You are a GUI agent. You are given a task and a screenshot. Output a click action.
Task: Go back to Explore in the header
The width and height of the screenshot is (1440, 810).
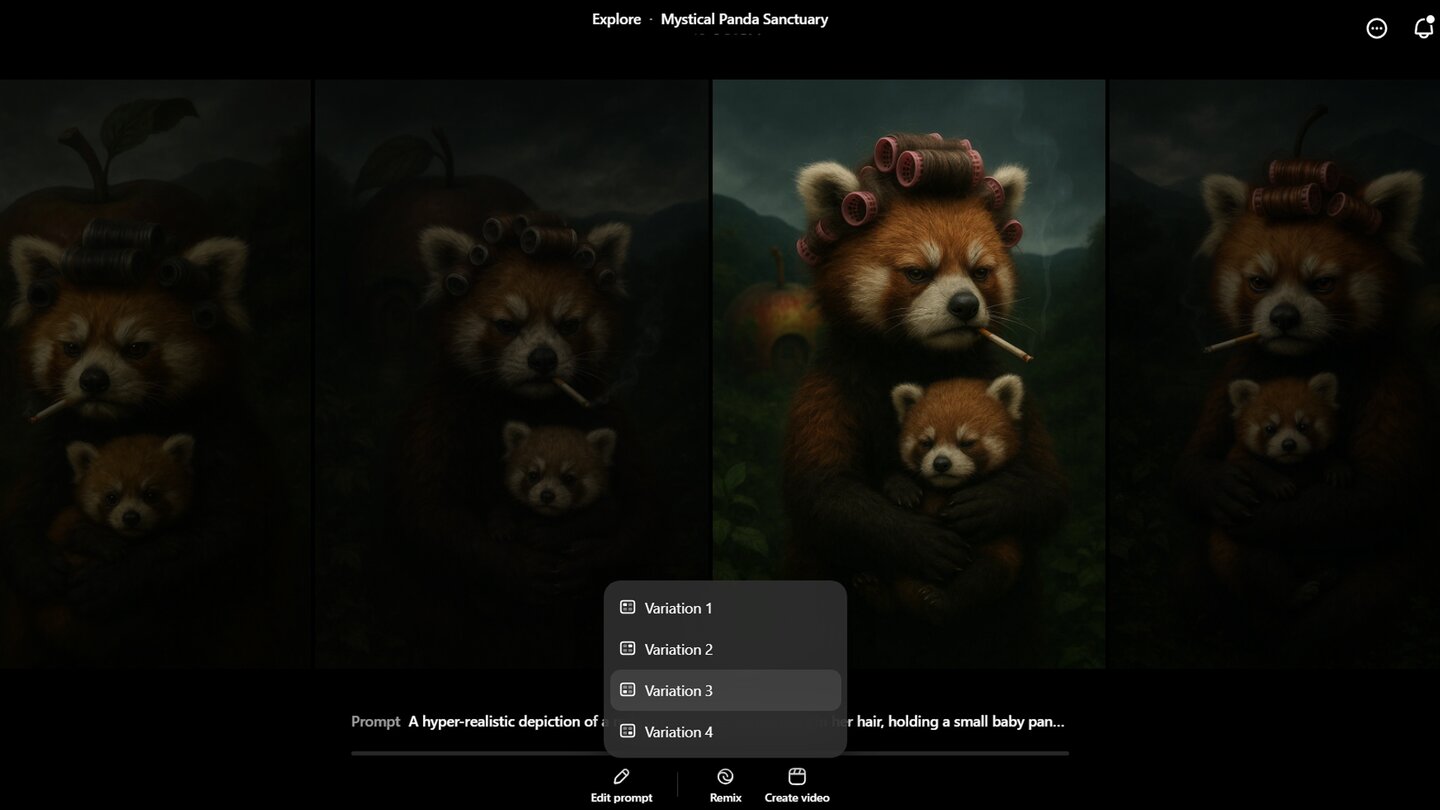616,19
